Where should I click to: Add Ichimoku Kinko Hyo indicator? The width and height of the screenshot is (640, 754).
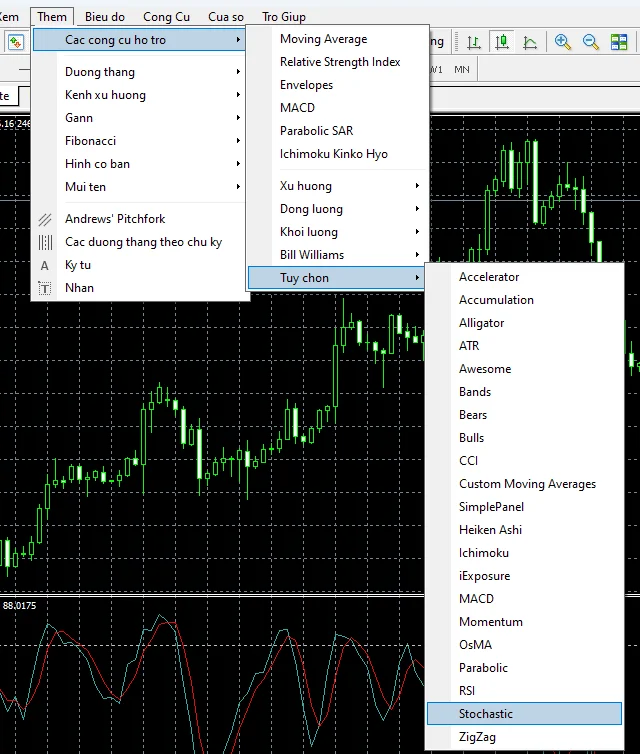(337, 154)
